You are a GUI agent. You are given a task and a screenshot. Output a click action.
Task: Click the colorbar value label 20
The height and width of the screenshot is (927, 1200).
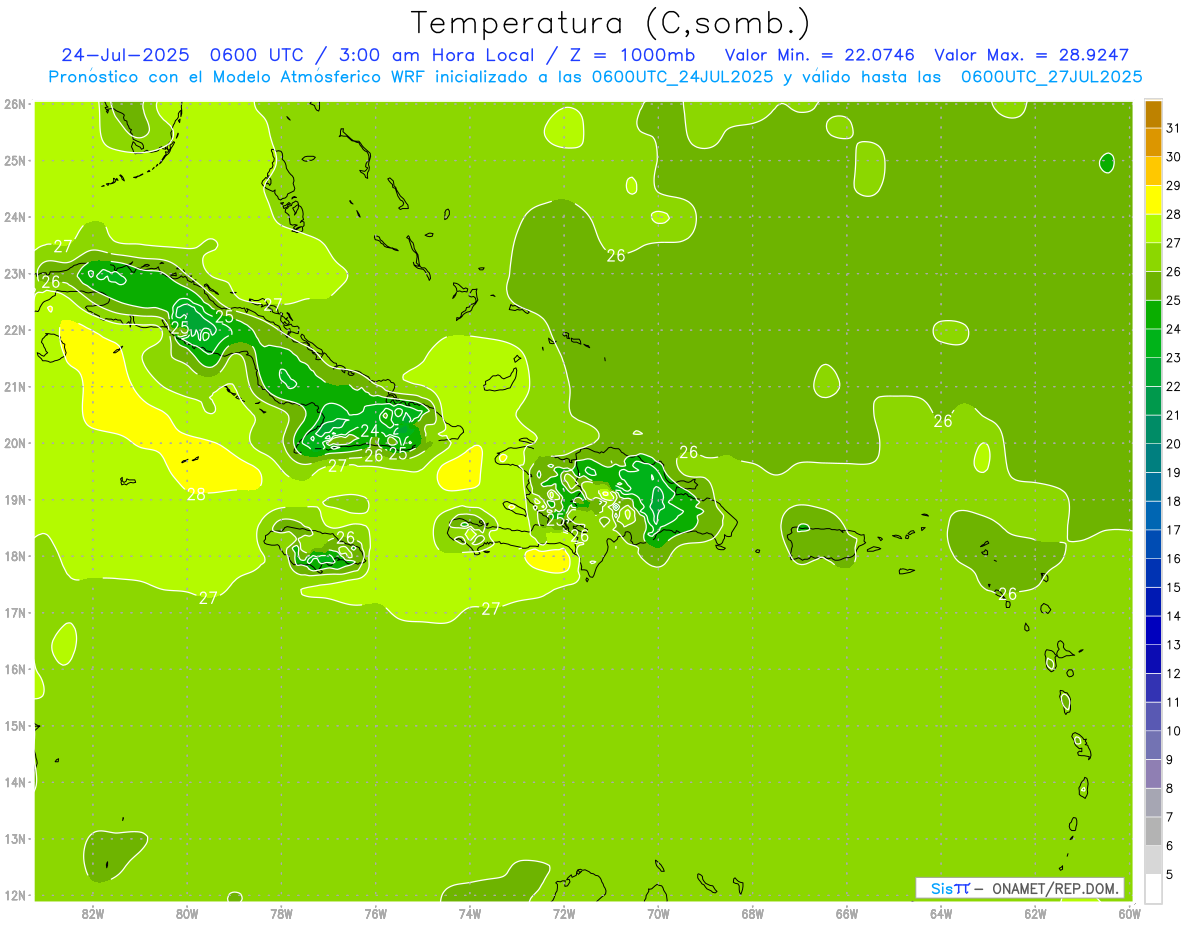(x=1174, y=444)
